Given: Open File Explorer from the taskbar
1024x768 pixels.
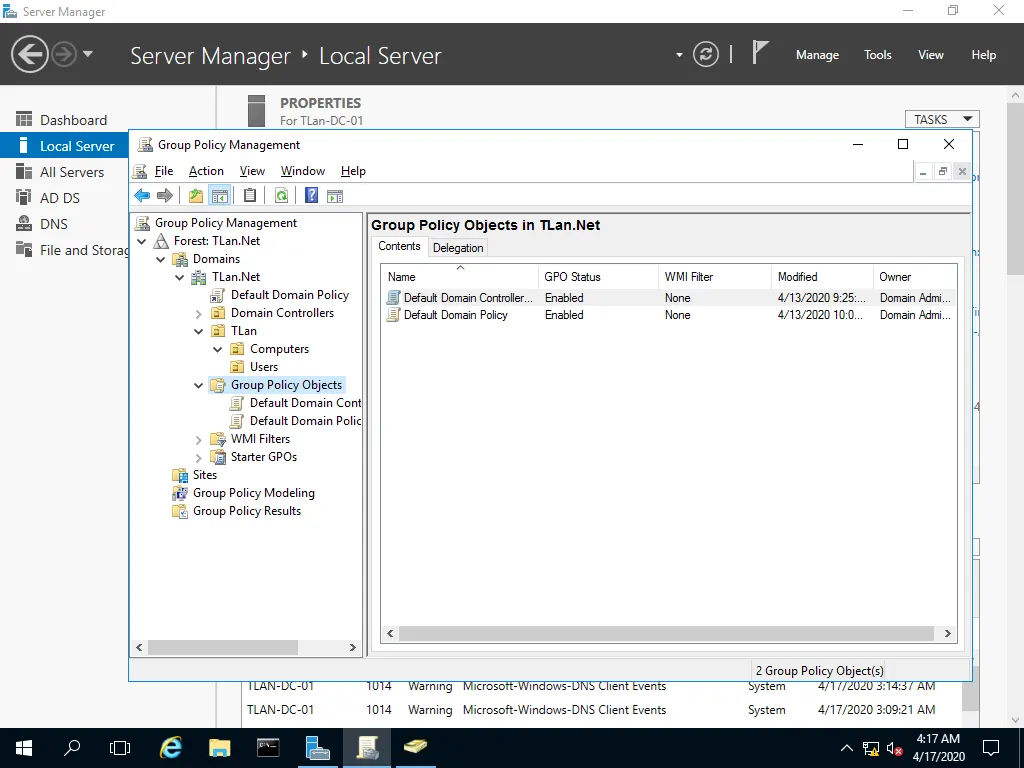Looking at the screenshot, I should [x=219, y=748].
